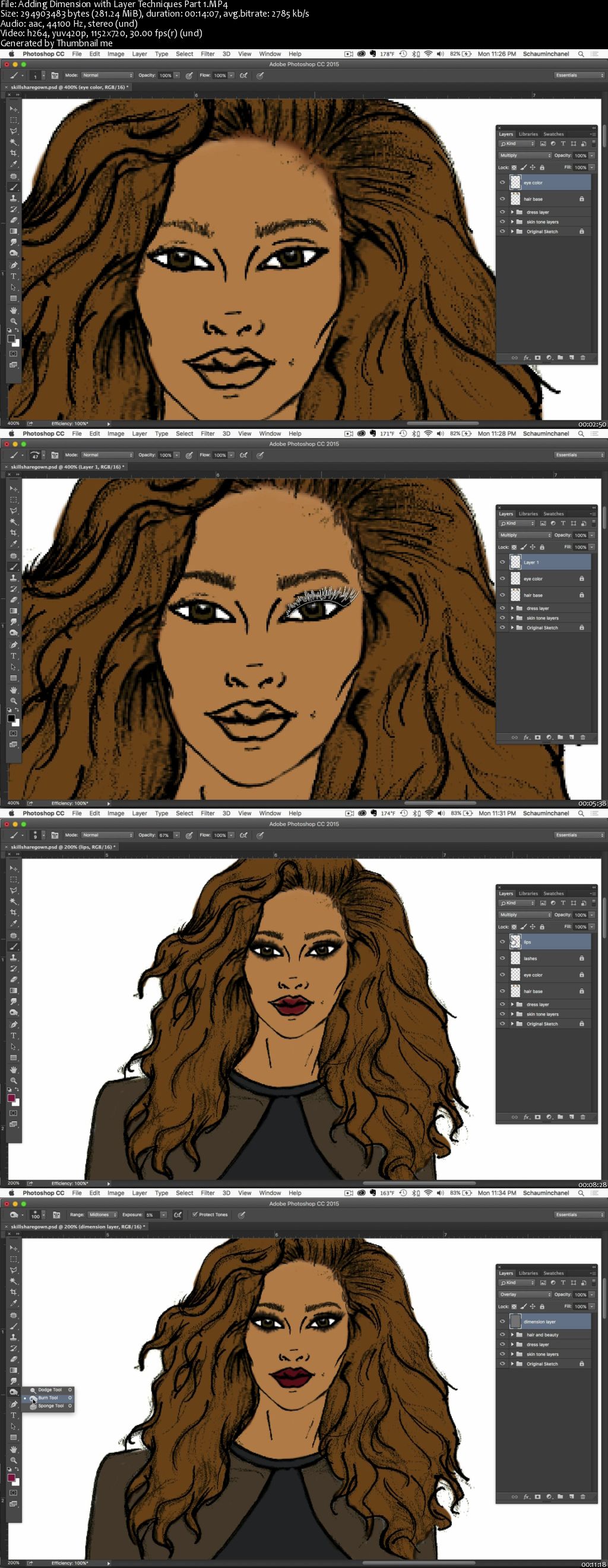Choose Burn Tool in the tool flyout
Screen dimensions: 608x1568
48,1398
